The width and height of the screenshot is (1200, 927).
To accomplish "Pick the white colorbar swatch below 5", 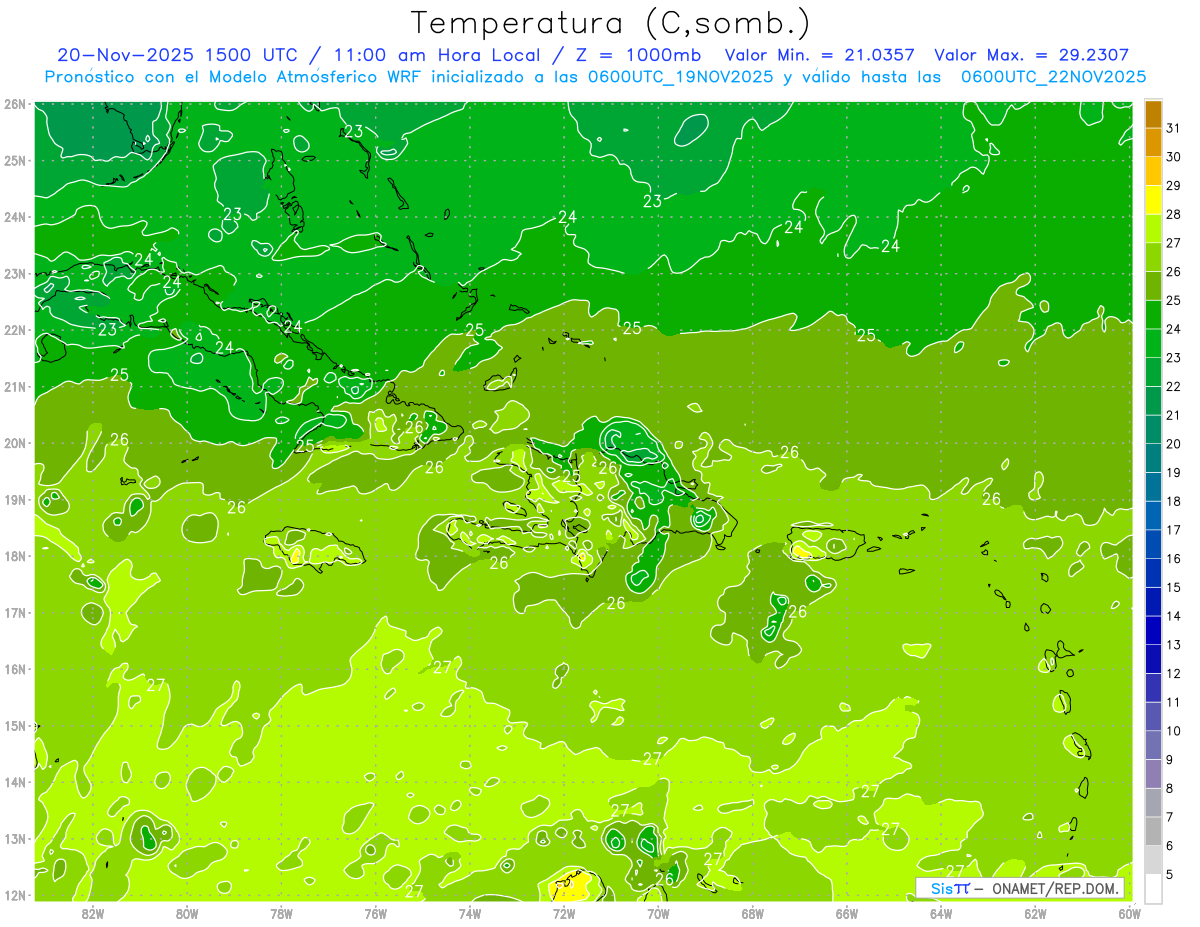I will click(x=1153, y=888).
